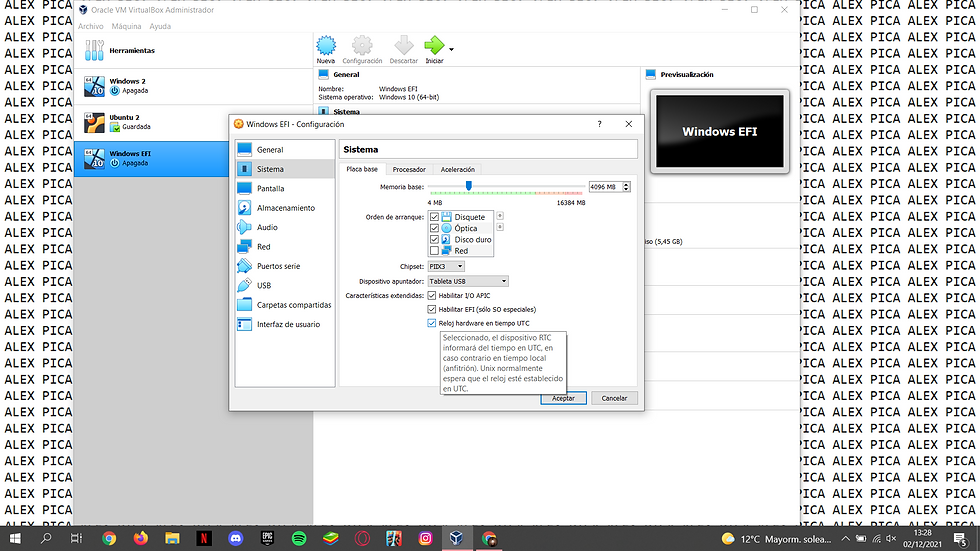Toggle Habilitar I/O APIC checkbox
Image resolution: width=980 pixels, height=551 pixels.
(x=432, y=295)
